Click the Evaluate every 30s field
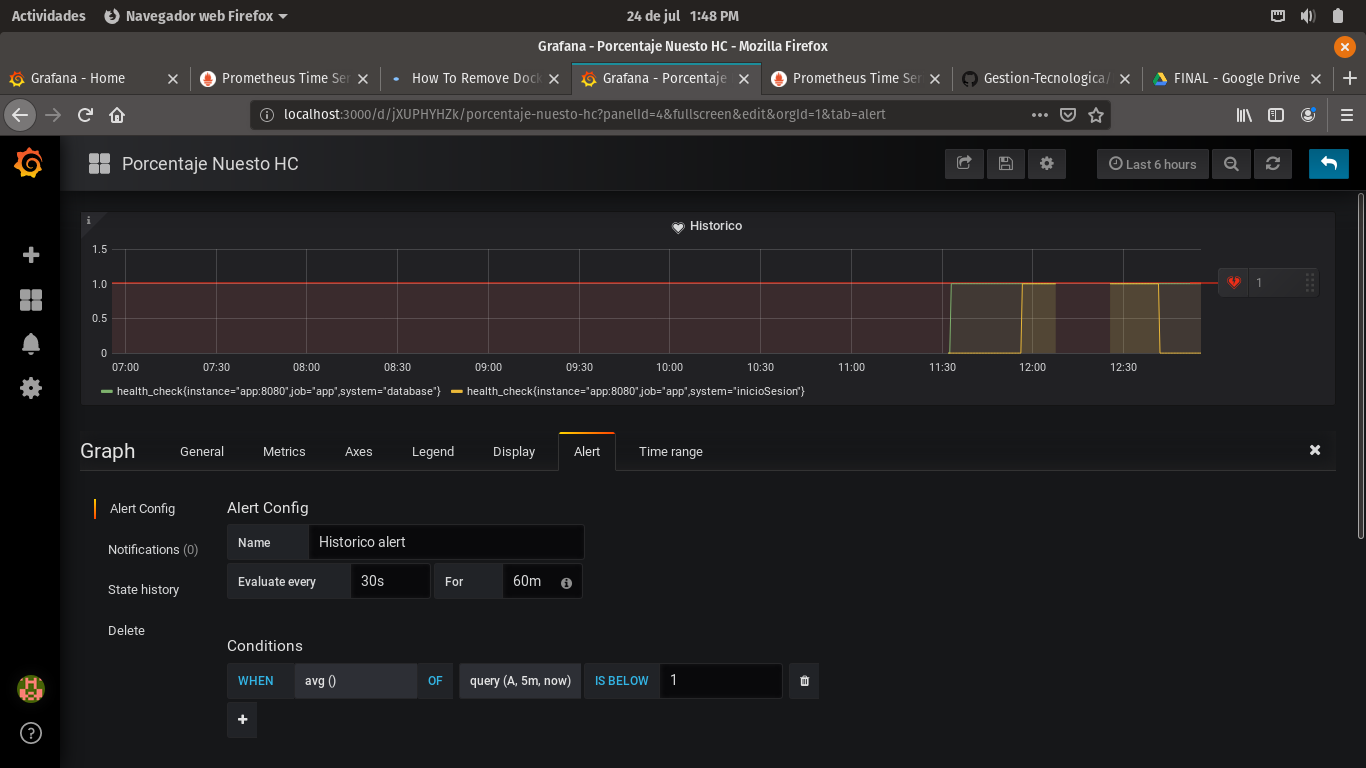Screen dimensions: 1366x768 click(390, 581)
